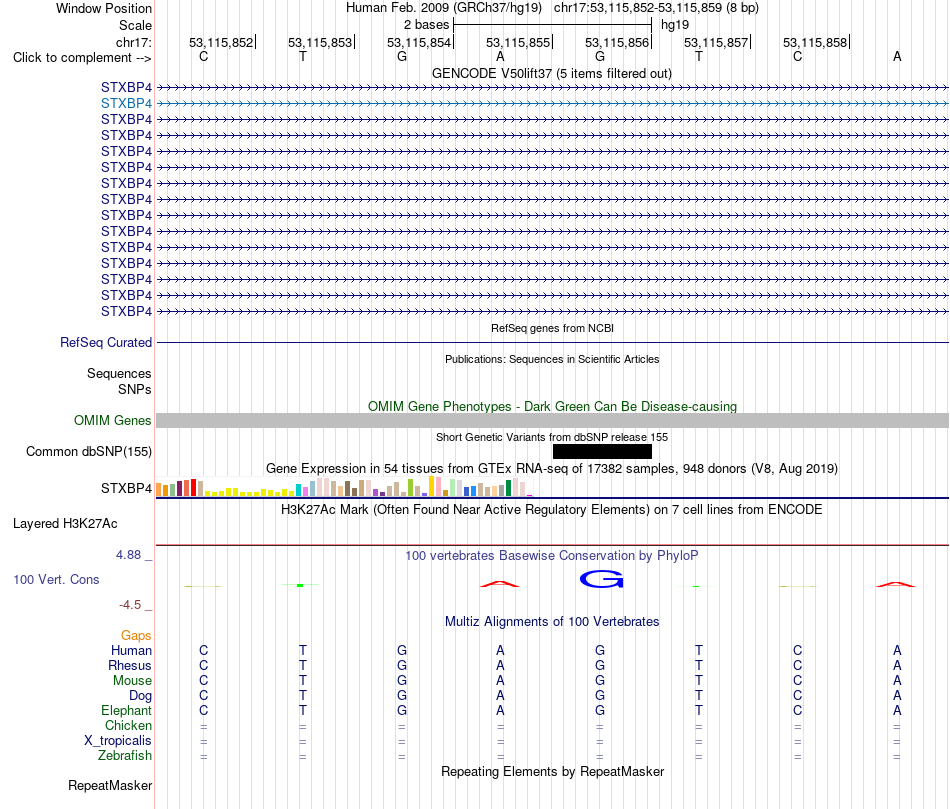The height and width of the screenshot is (809, 950).
Task: Click coordinate label 53,115,857 in the ruler
Action: click(716, 42)
